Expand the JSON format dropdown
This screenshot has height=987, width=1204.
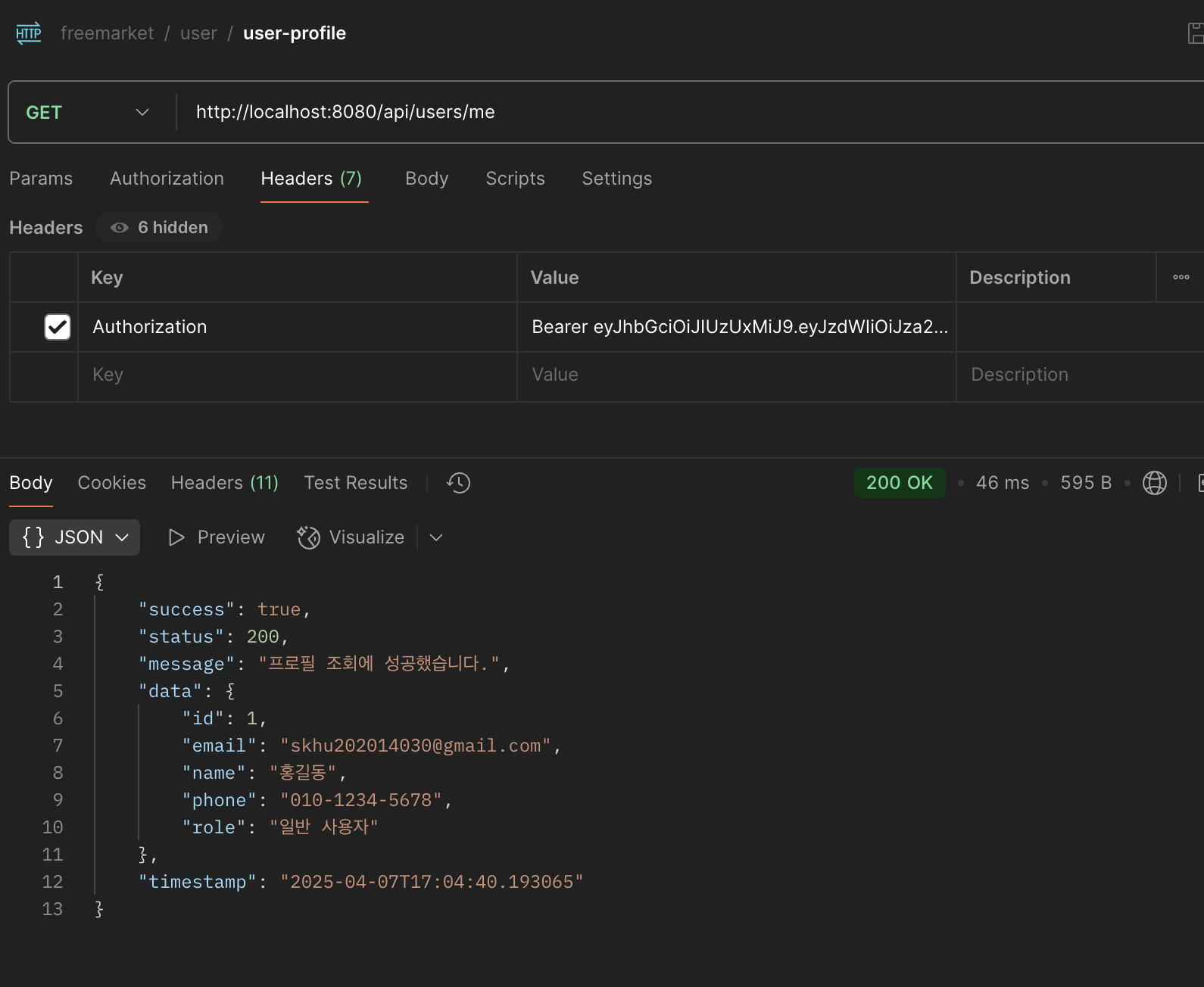[122, 537]
